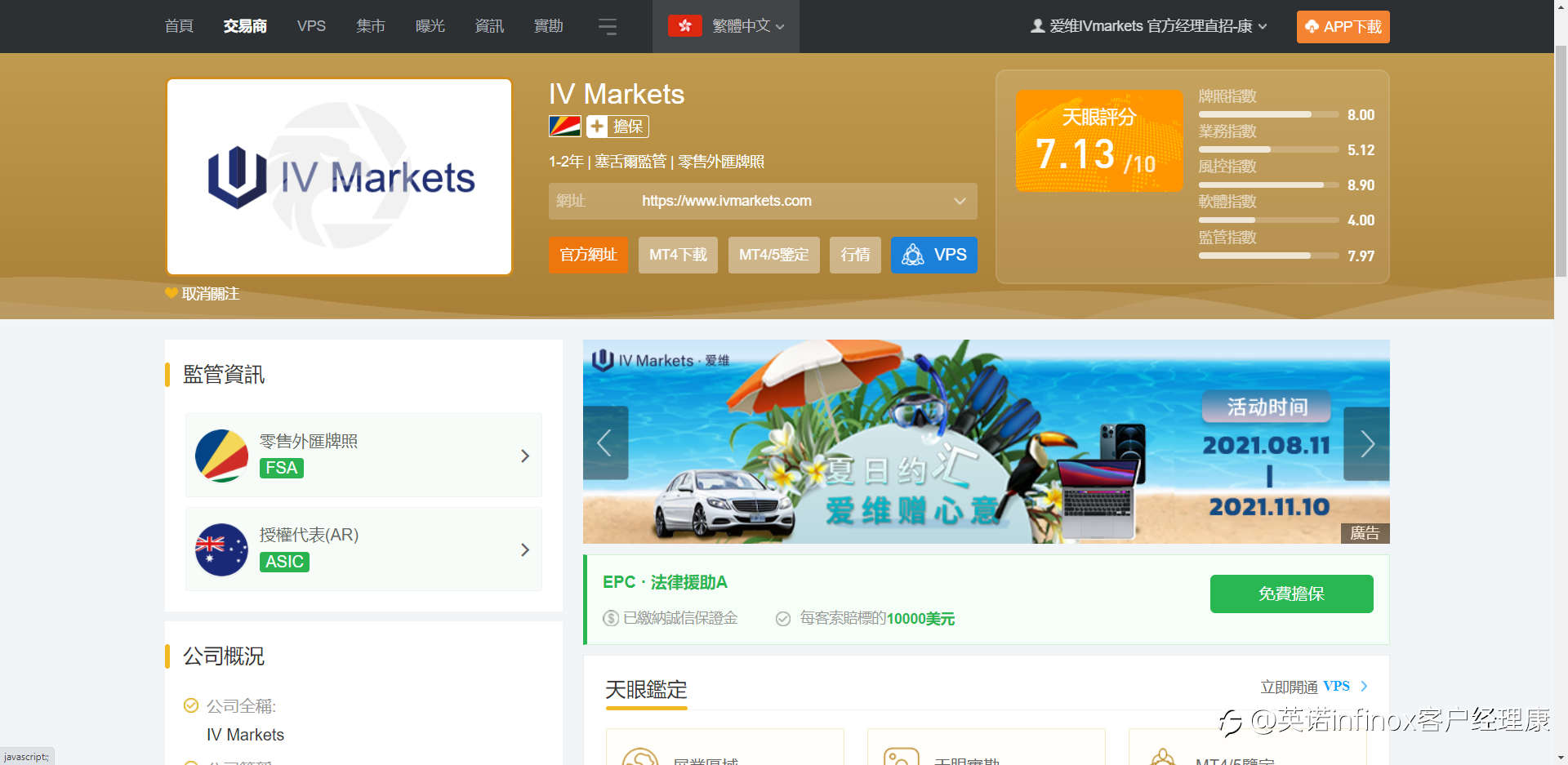Click the blue VPS button
The height and width of the screenshot is (765, 1568).
(934, 255)
